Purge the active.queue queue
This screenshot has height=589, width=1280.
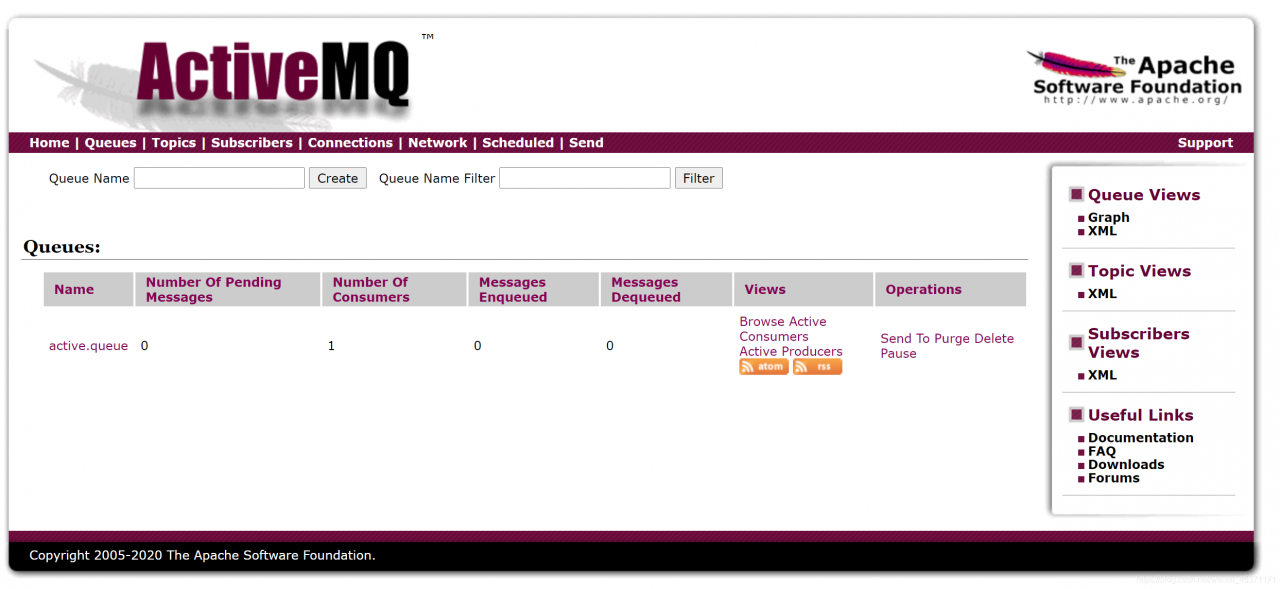(x=952, y=339)
